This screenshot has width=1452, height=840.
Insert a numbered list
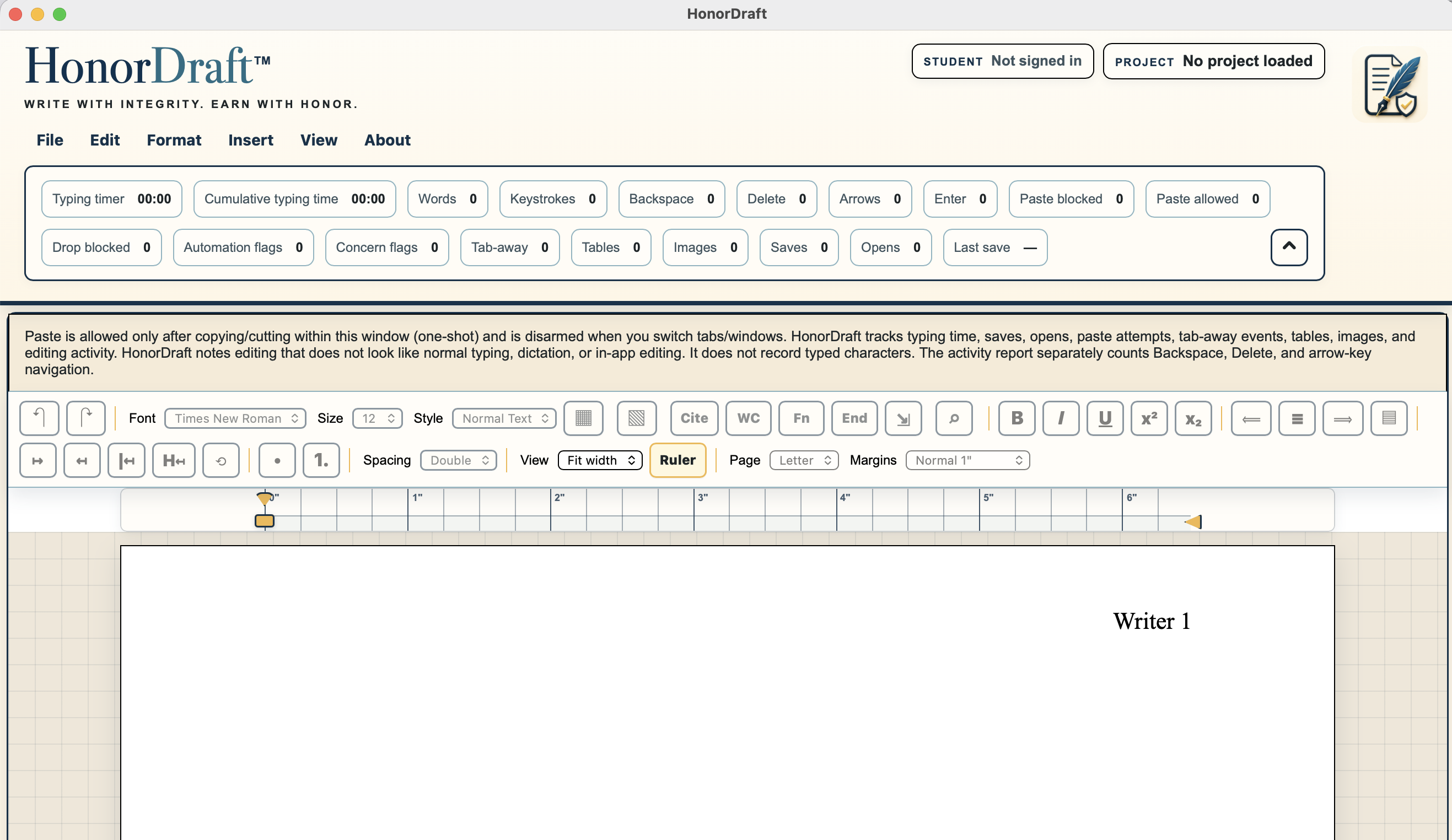pos(321,460)
